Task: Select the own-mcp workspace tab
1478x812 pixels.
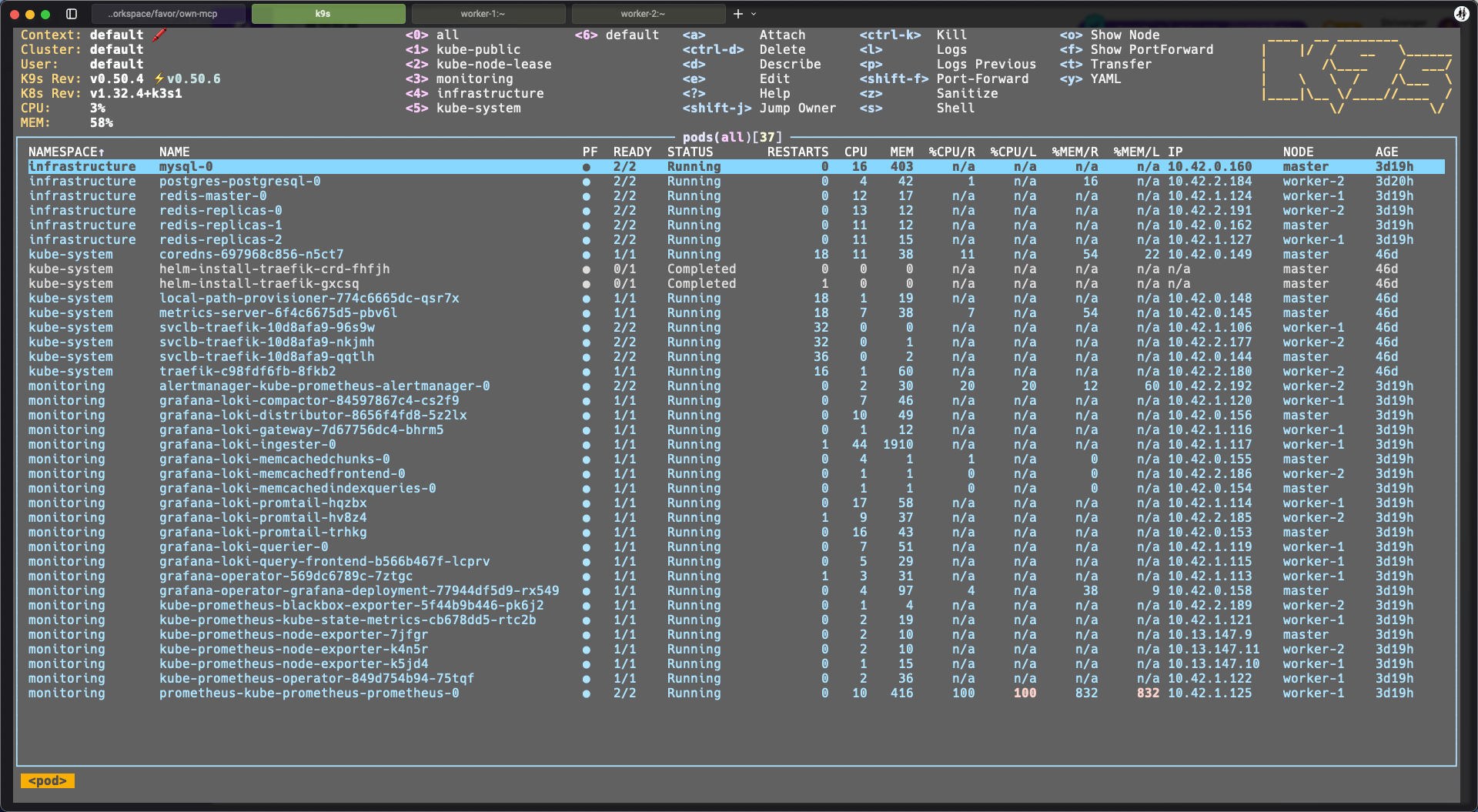Action: click(x=168, y=14)
